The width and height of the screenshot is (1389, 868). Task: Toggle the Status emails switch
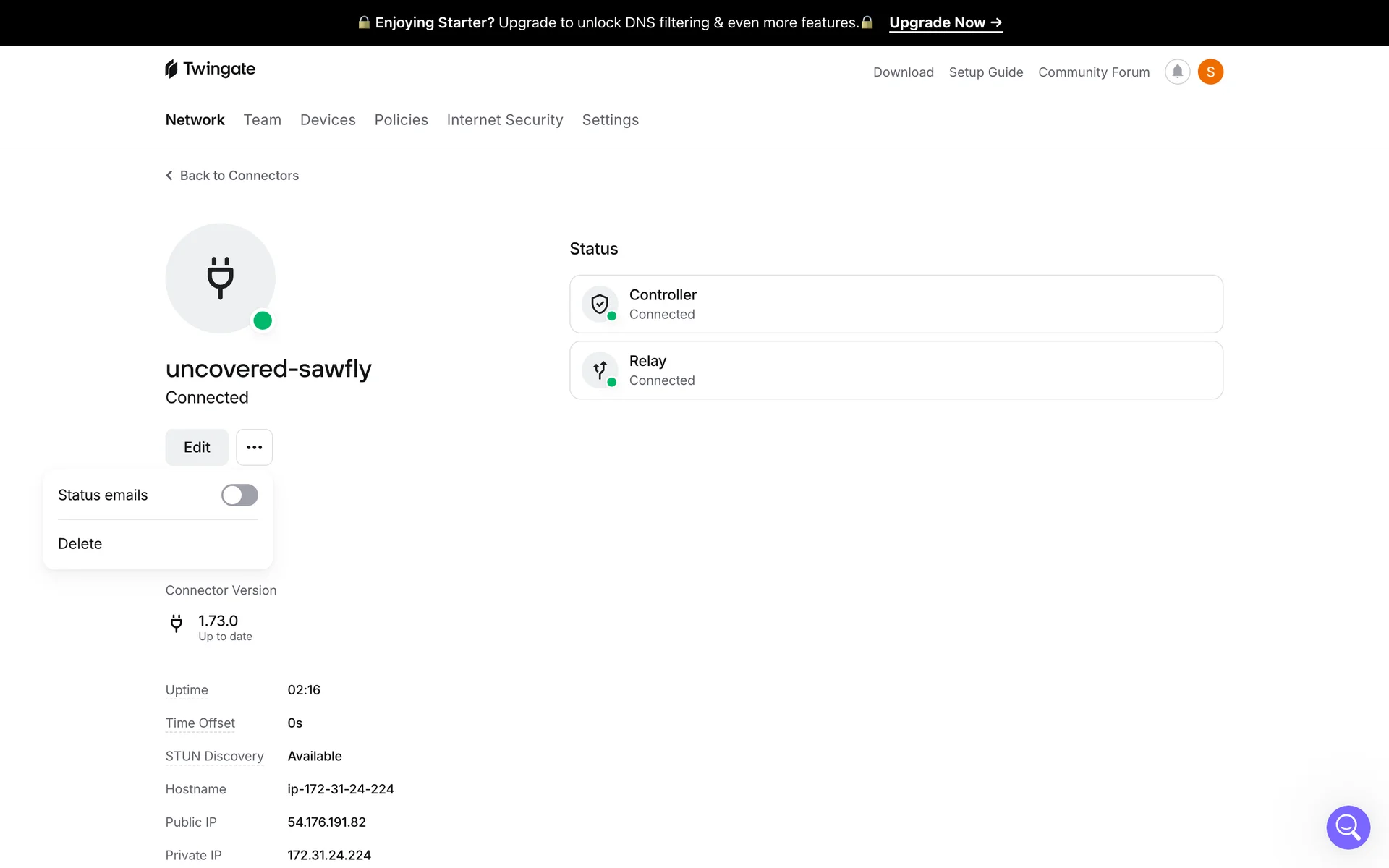tap(239, 495)
